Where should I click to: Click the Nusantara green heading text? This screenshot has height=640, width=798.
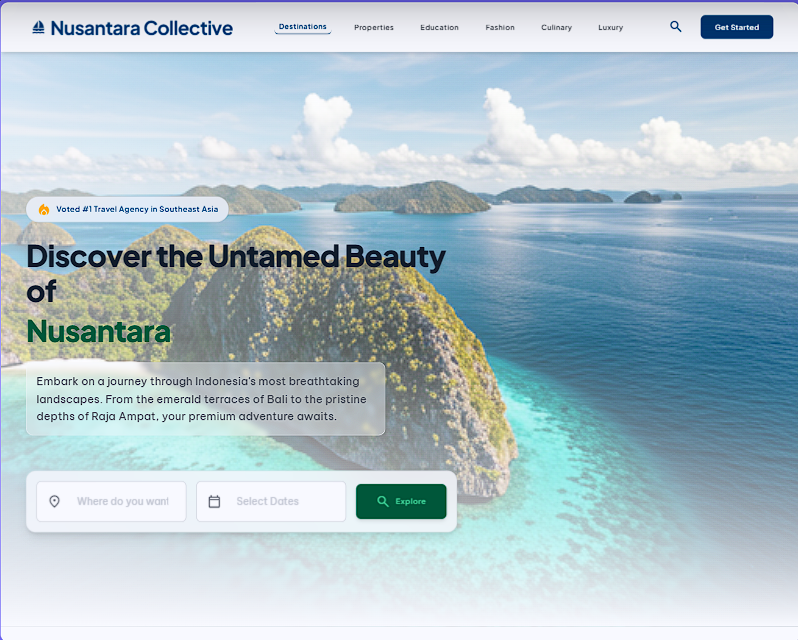coord(99,332)
